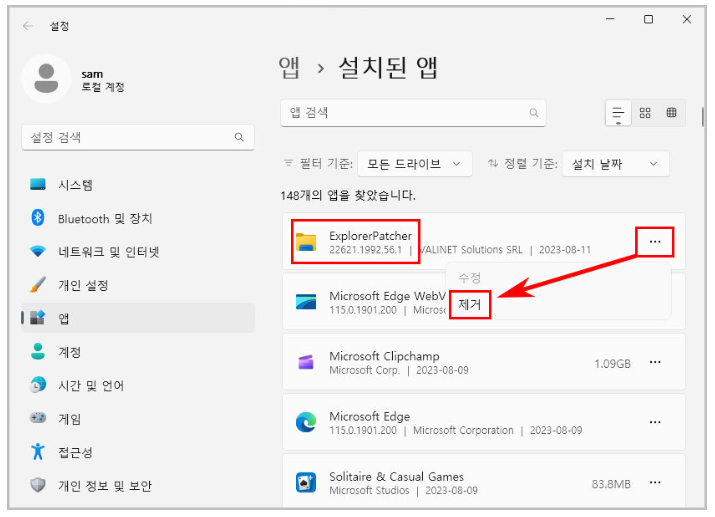715x517 pixels.
Task: Click the magnifier in 설정 검색 box
Action: 239,137
